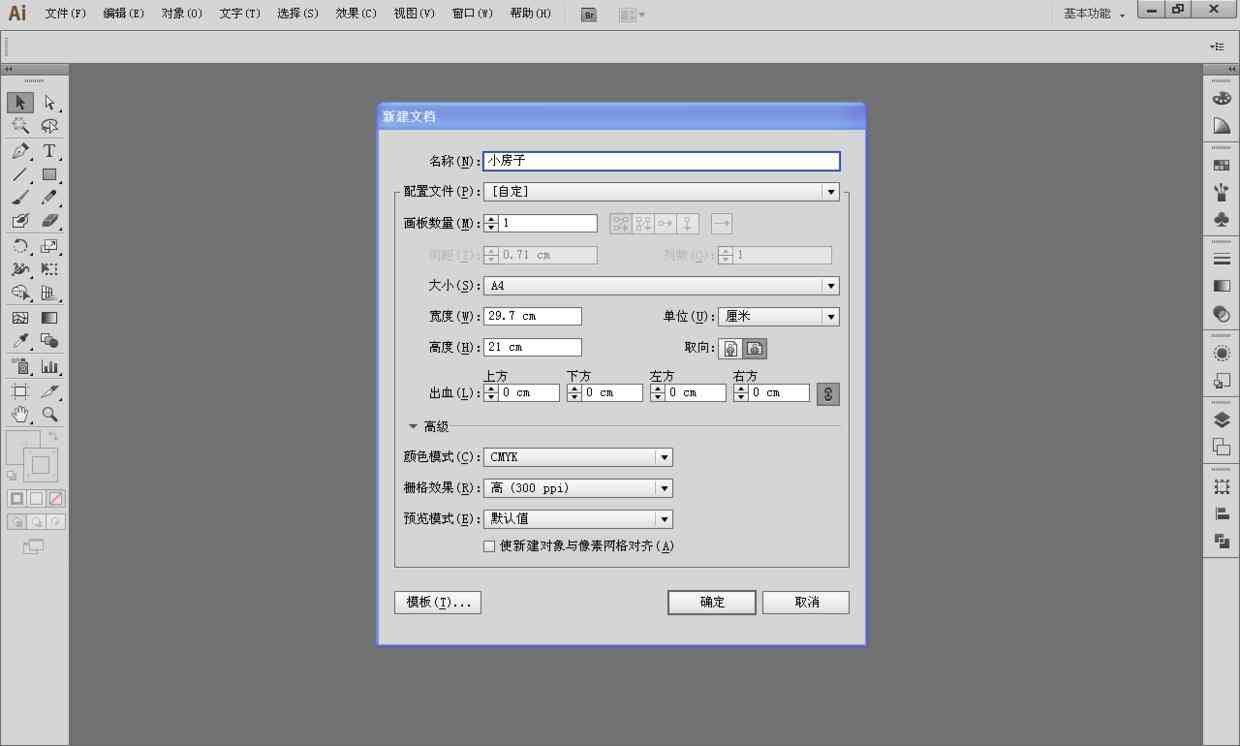Toggle change screen mode button

coord(33,547)
